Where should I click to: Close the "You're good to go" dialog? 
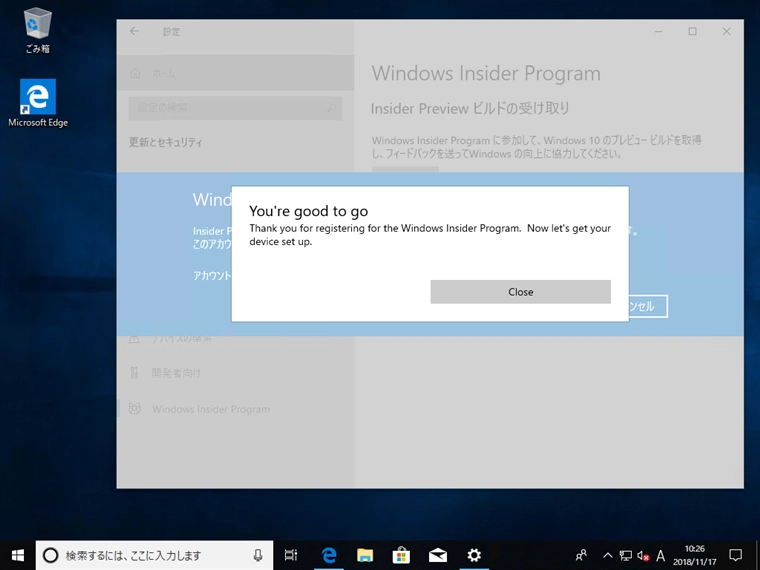pyautogui.click(x=521, y=292)
